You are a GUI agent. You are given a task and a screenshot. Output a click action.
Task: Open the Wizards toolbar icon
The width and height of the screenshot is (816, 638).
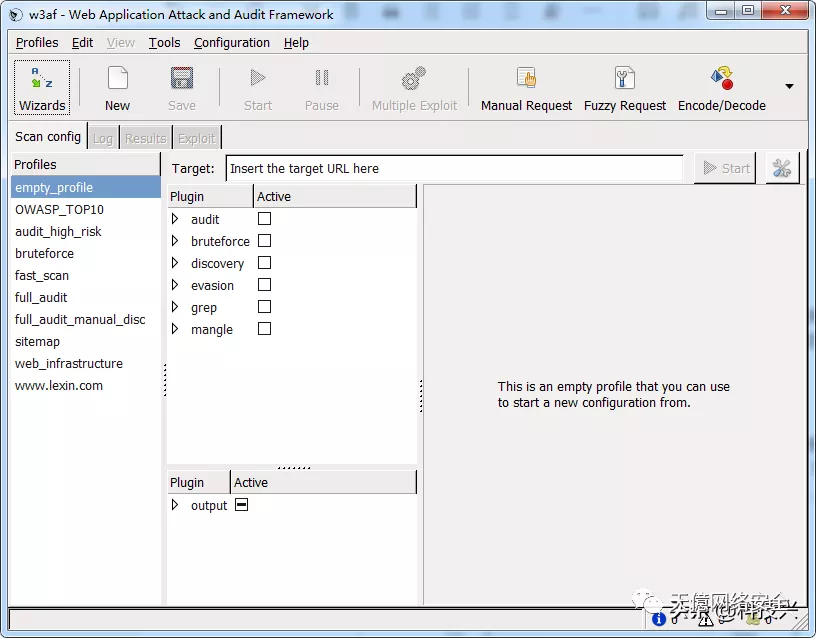click(x=42, y=78)
